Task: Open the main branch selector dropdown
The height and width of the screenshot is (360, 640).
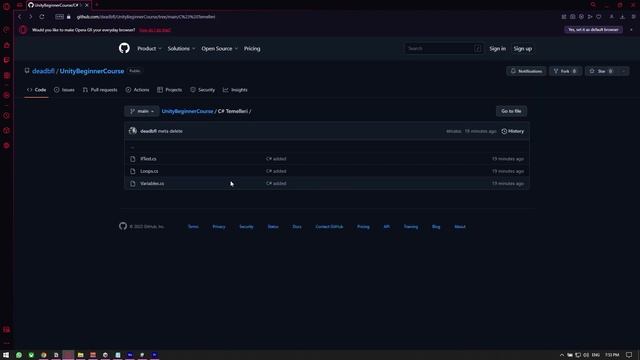Action: point(142,111)
